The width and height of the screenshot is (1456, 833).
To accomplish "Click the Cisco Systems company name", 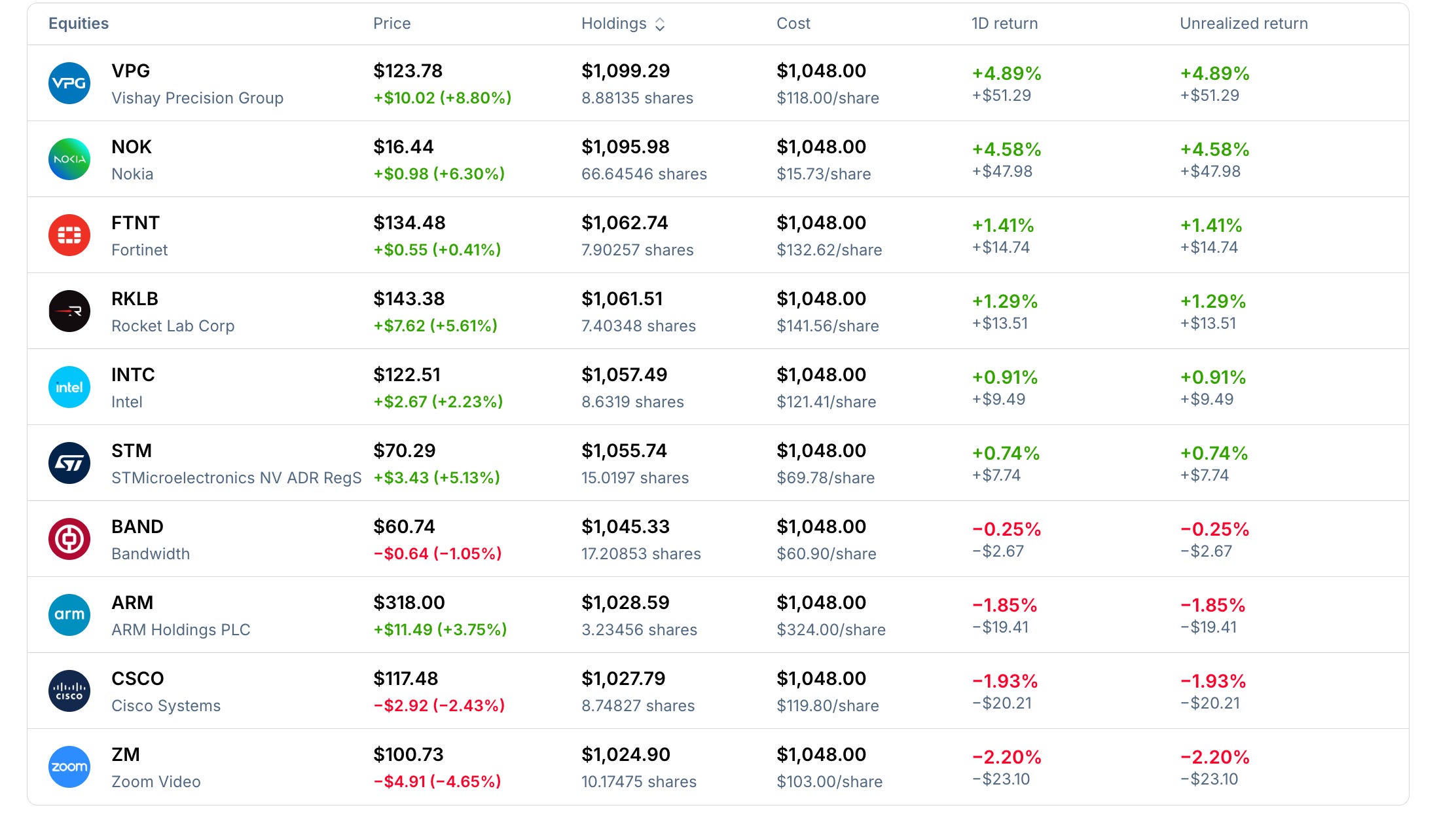I will pos(166,706).
